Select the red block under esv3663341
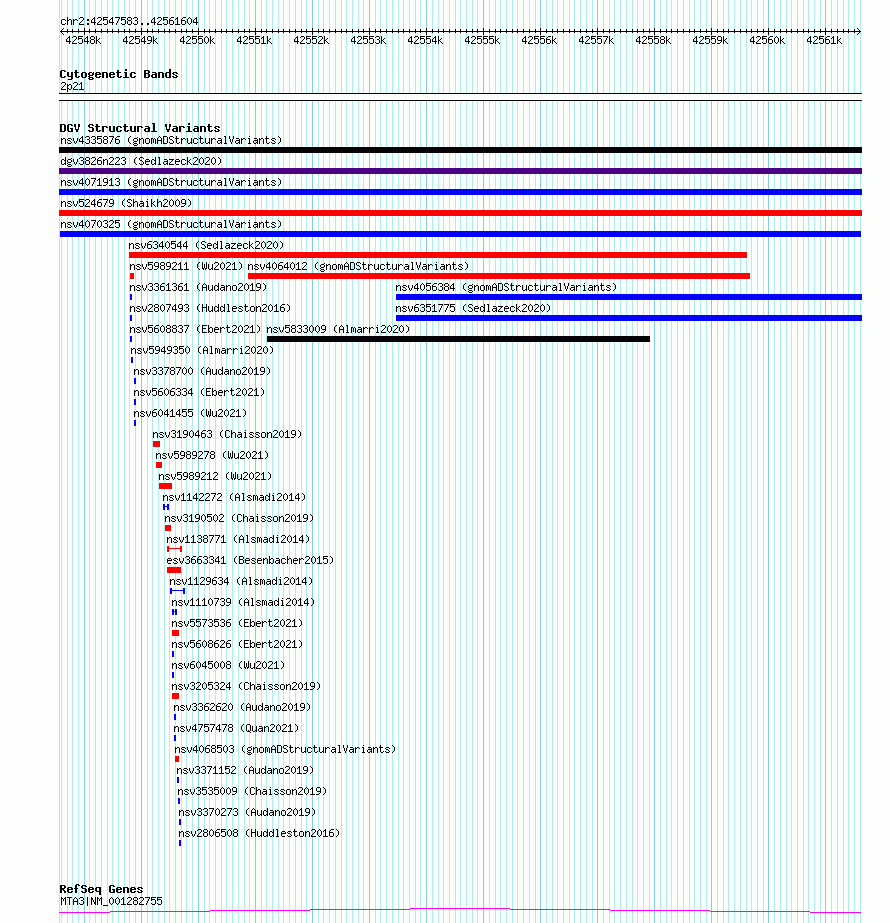 coord(174,570)
